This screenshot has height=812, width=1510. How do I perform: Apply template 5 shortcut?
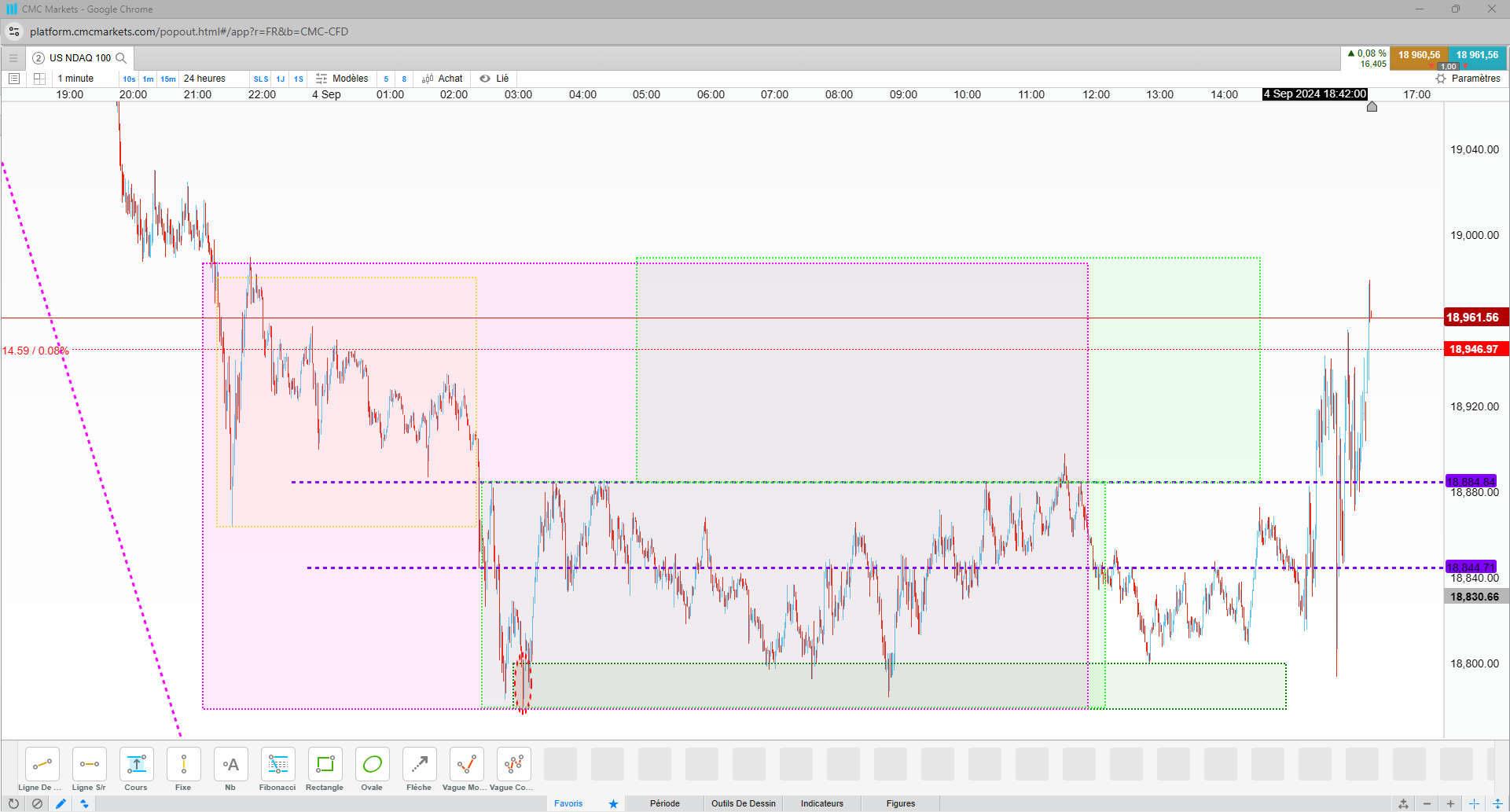point(386,79)
